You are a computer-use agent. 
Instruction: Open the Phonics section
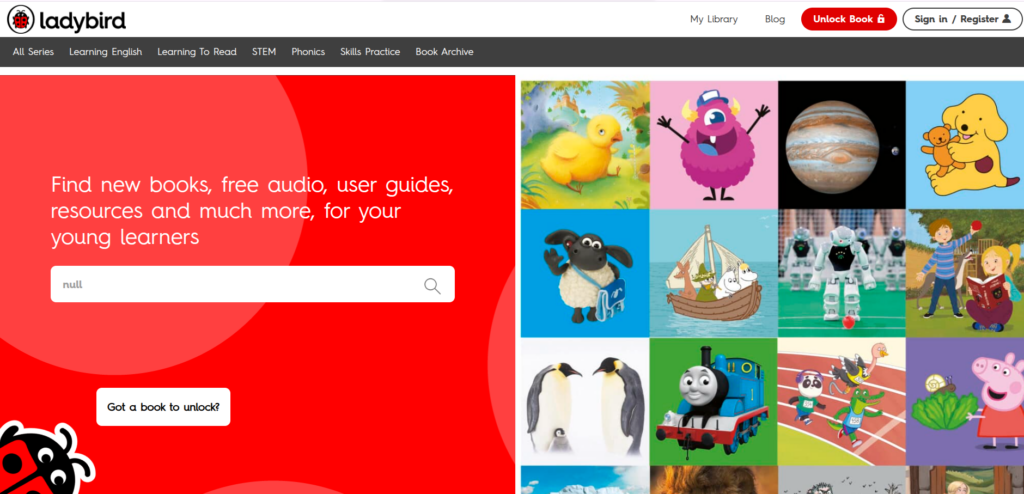pyautogui.click(x=308, y=52)
